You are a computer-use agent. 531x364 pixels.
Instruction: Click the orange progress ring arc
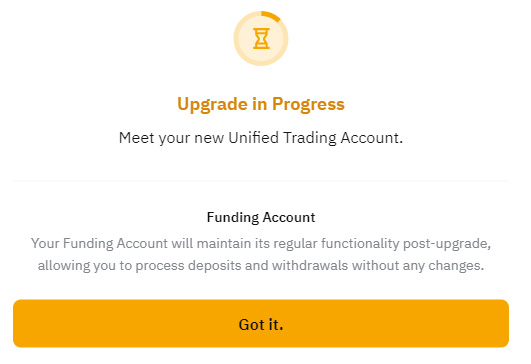tap(271, 16)
